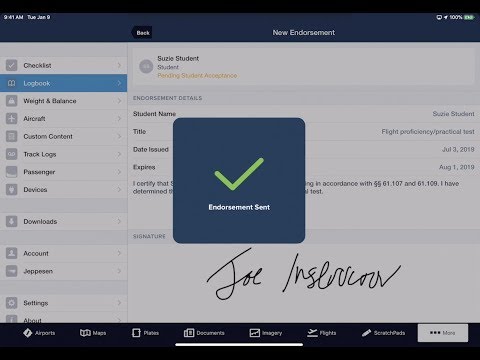Screen dimensions: 480x360
Task: Tap the New Endorsement header title
Action: click(304, 33)
